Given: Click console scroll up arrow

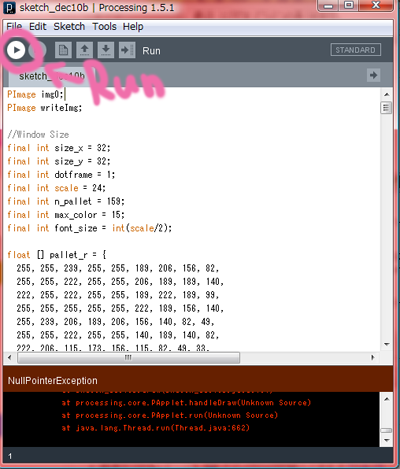Looking at the screenshot, I should click(387, 399).
